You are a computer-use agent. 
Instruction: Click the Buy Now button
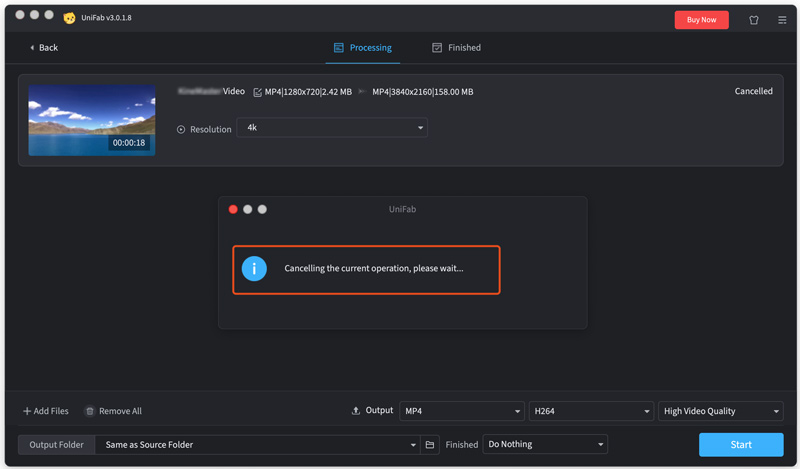(702, 20)
